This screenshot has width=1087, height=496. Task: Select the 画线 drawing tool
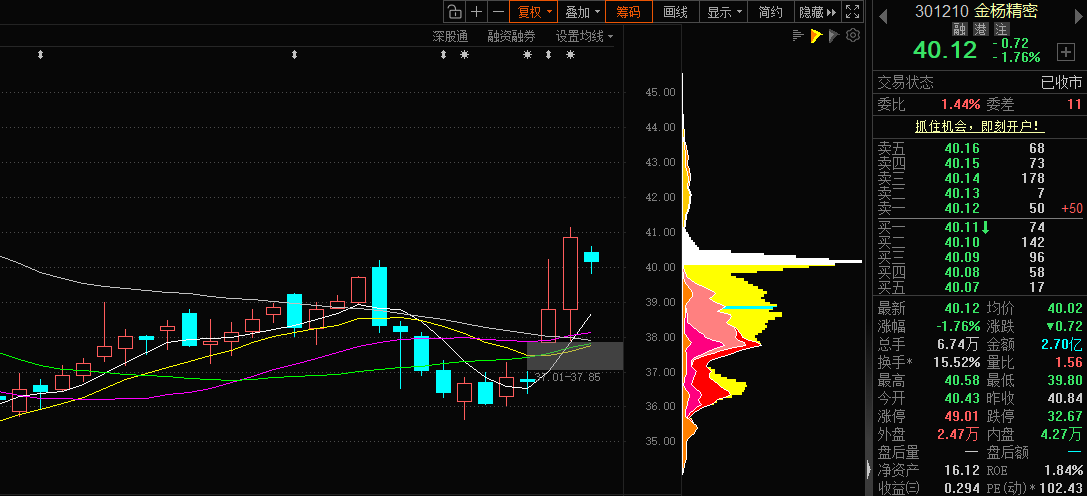(675, 12)
